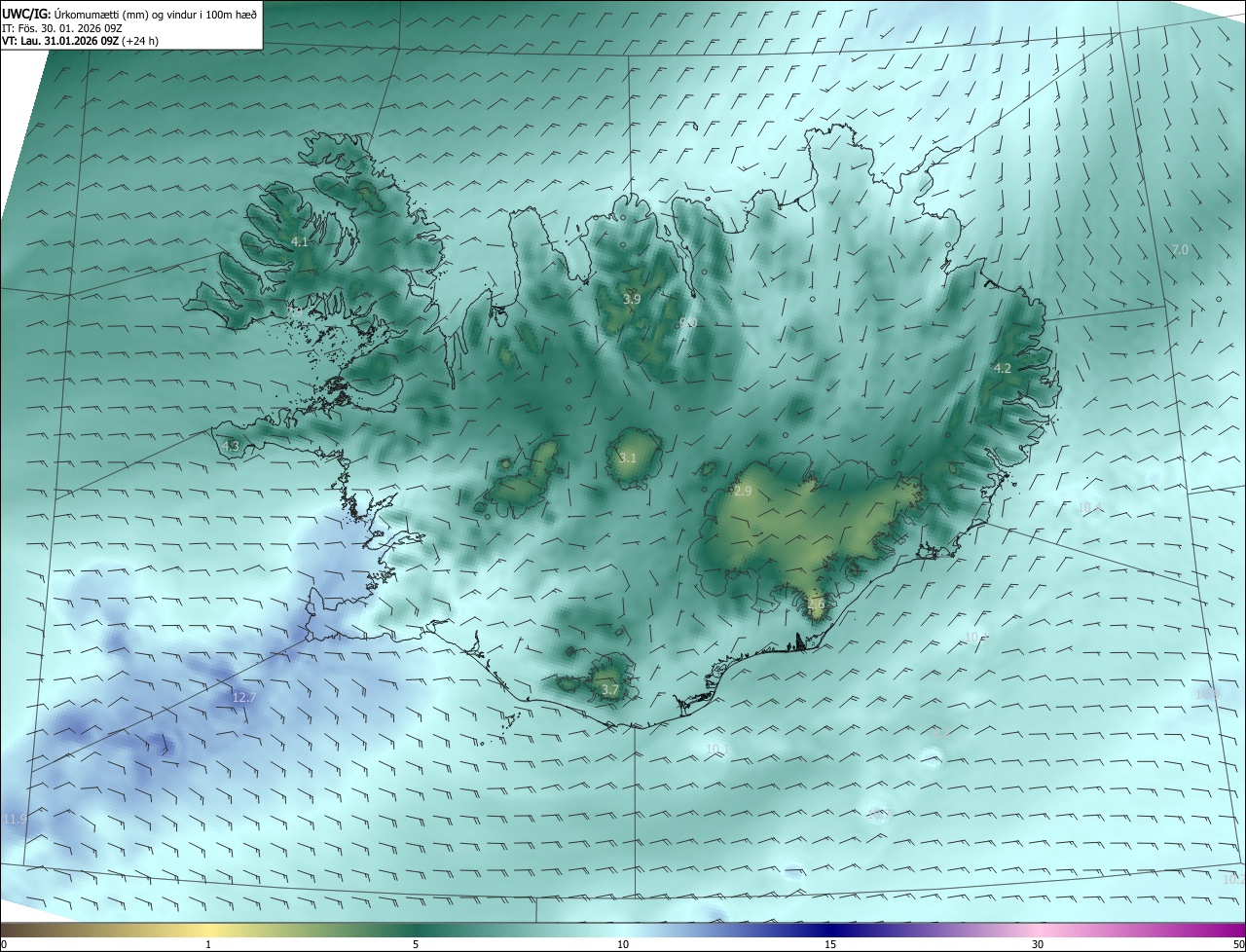
Task: Click the colour scale label 50
Action: 1238,945
